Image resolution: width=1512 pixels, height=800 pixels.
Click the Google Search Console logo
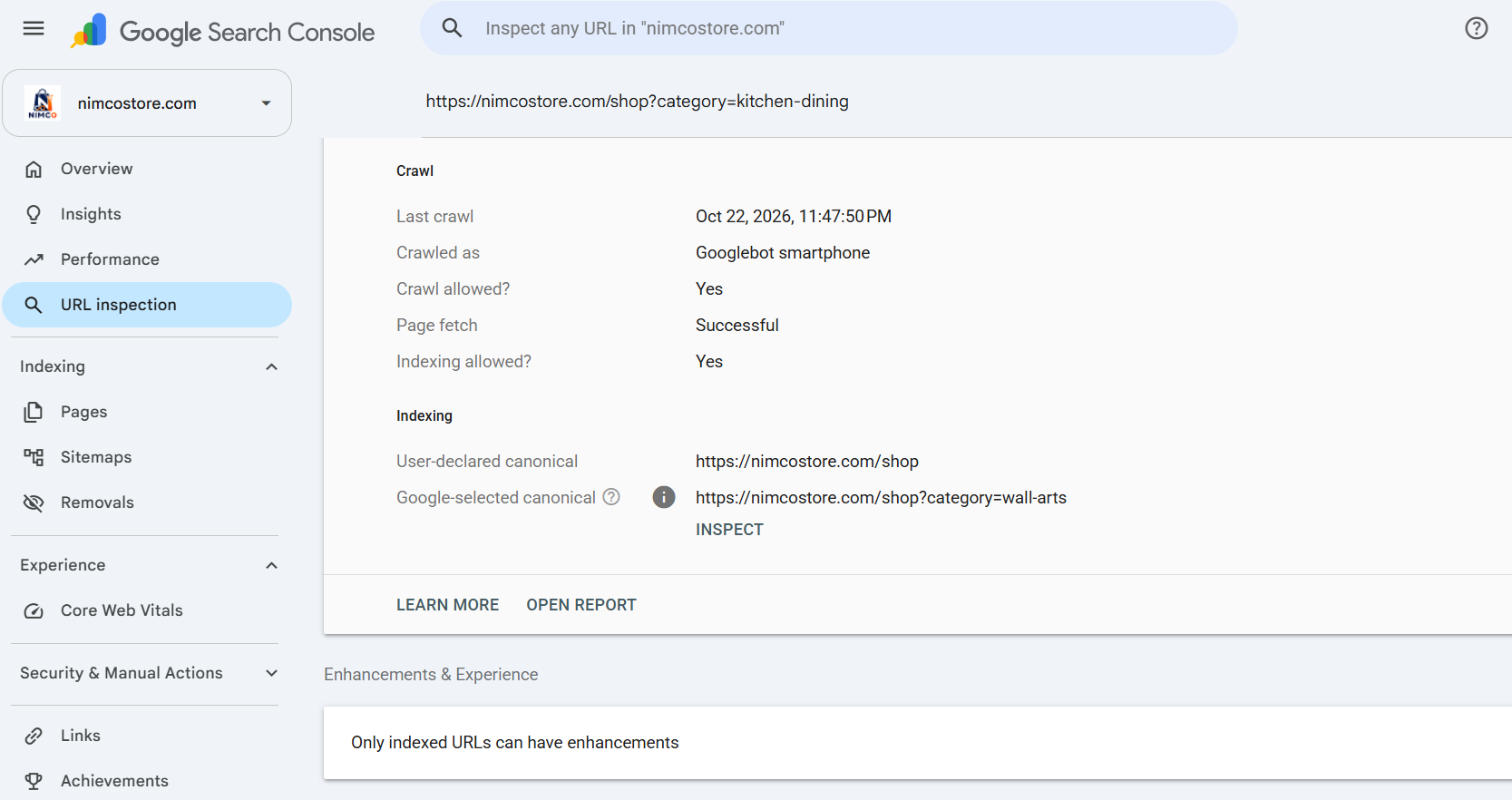point(223,31)
